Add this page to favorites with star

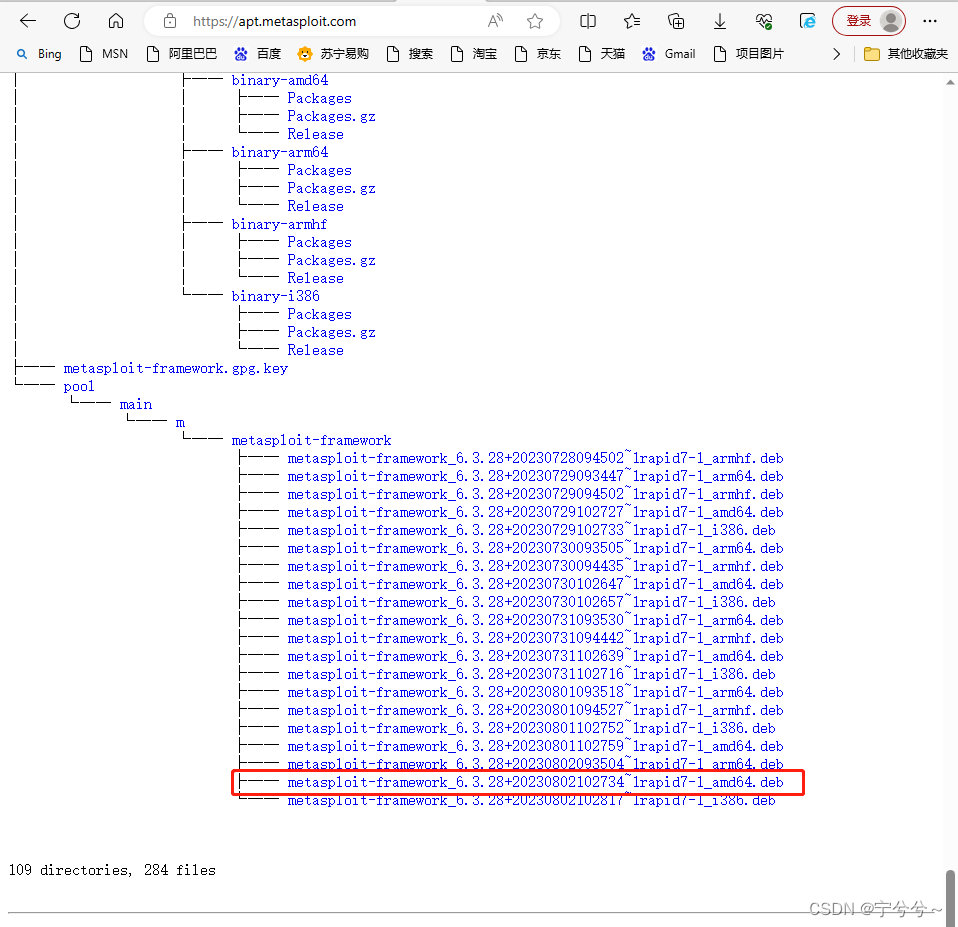(x=535, y=21)
